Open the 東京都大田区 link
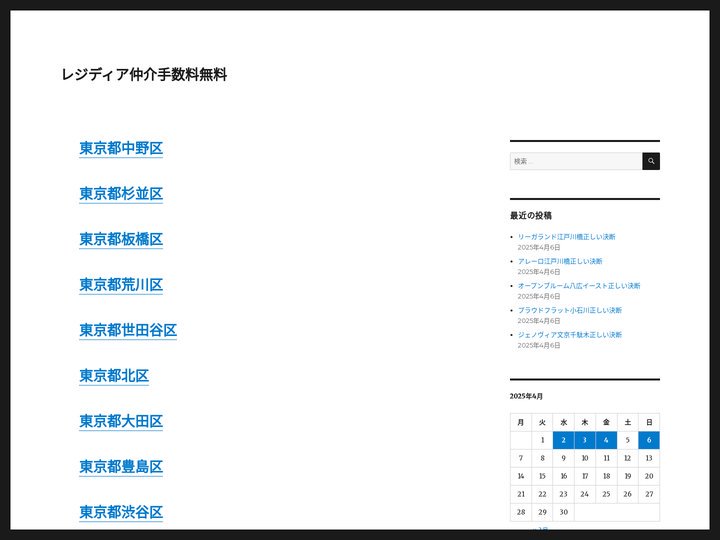Viewport: 720px width, 540px height. [x=121, y=421]
